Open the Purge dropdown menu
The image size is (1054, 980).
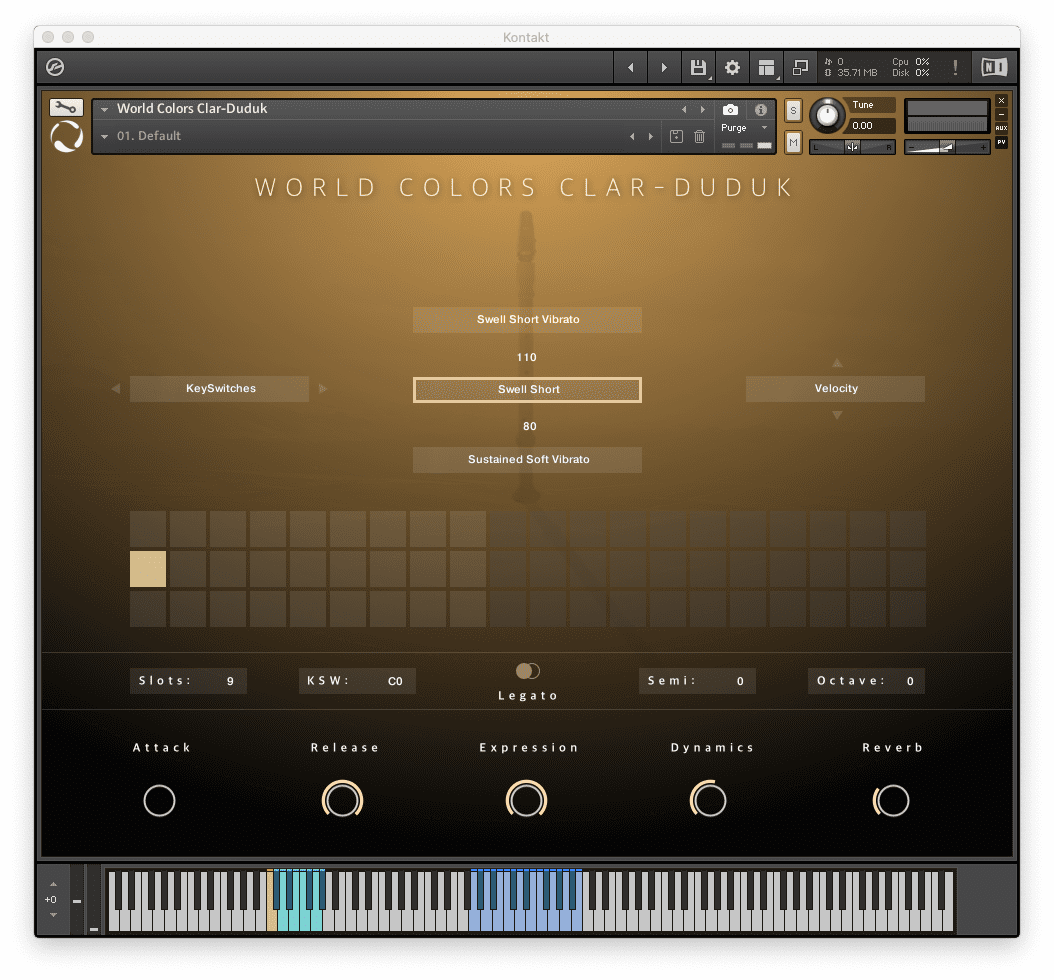tap(744, 128)
